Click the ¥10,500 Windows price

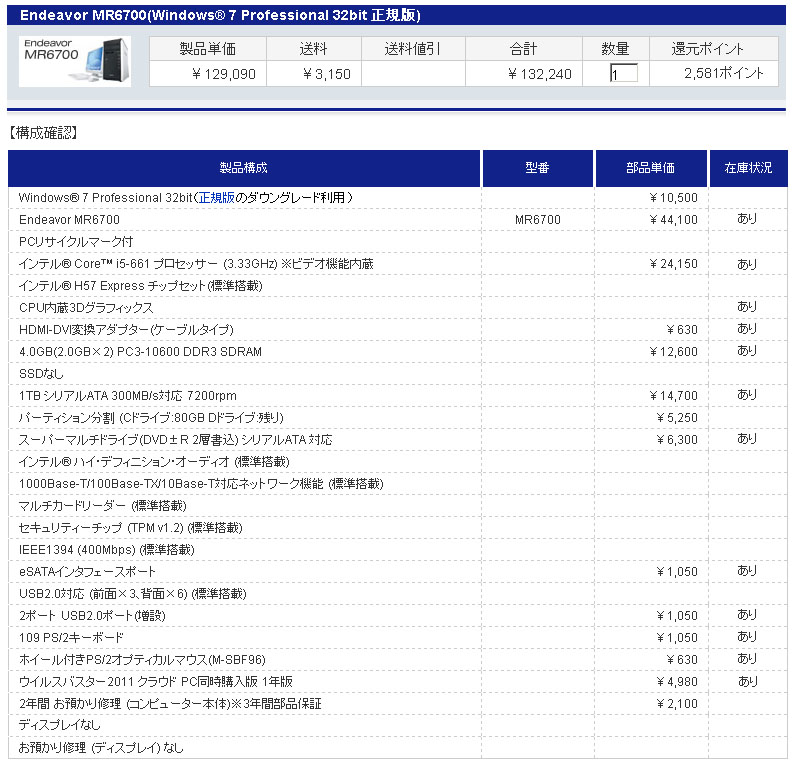coord(674,198)
